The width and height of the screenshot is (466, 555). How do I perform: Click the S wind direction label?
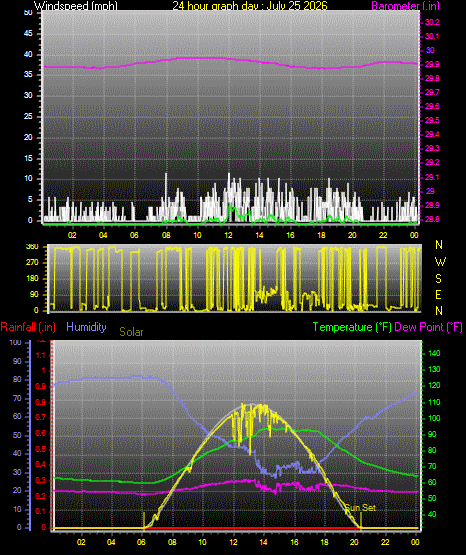(x=438, y=279)
